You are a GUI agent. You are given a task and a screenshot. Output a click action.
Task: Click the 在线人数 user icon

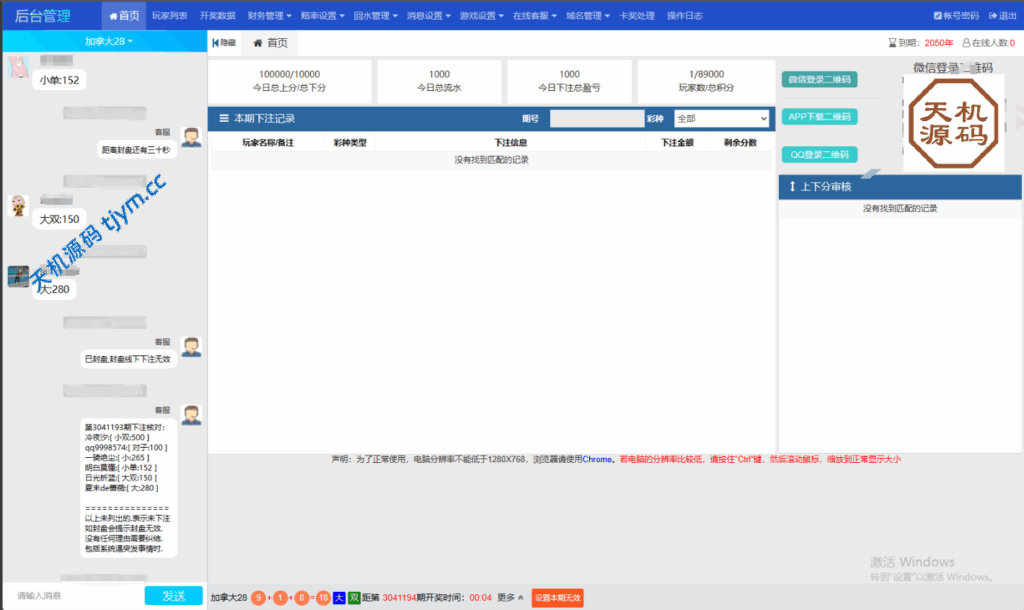click(x=966, y=43)
